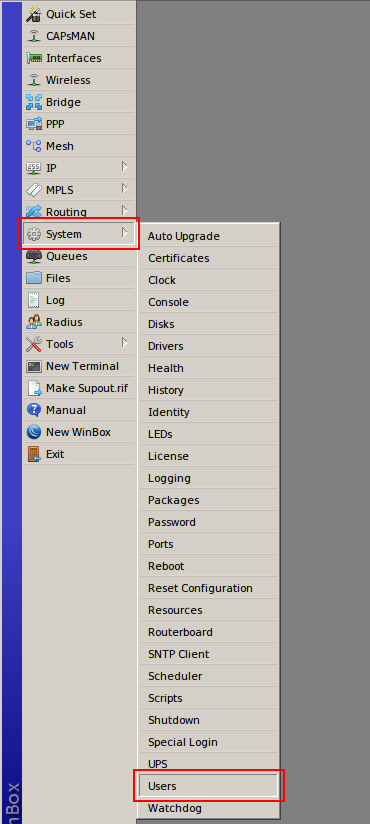Expand the Routing submenu arrow

point(125,210)
